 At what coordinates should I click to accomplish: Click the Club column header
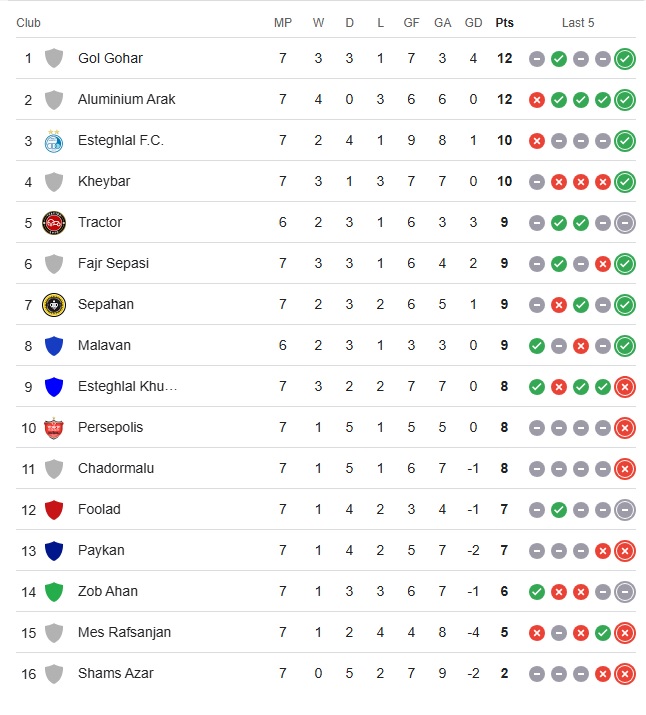28,23
